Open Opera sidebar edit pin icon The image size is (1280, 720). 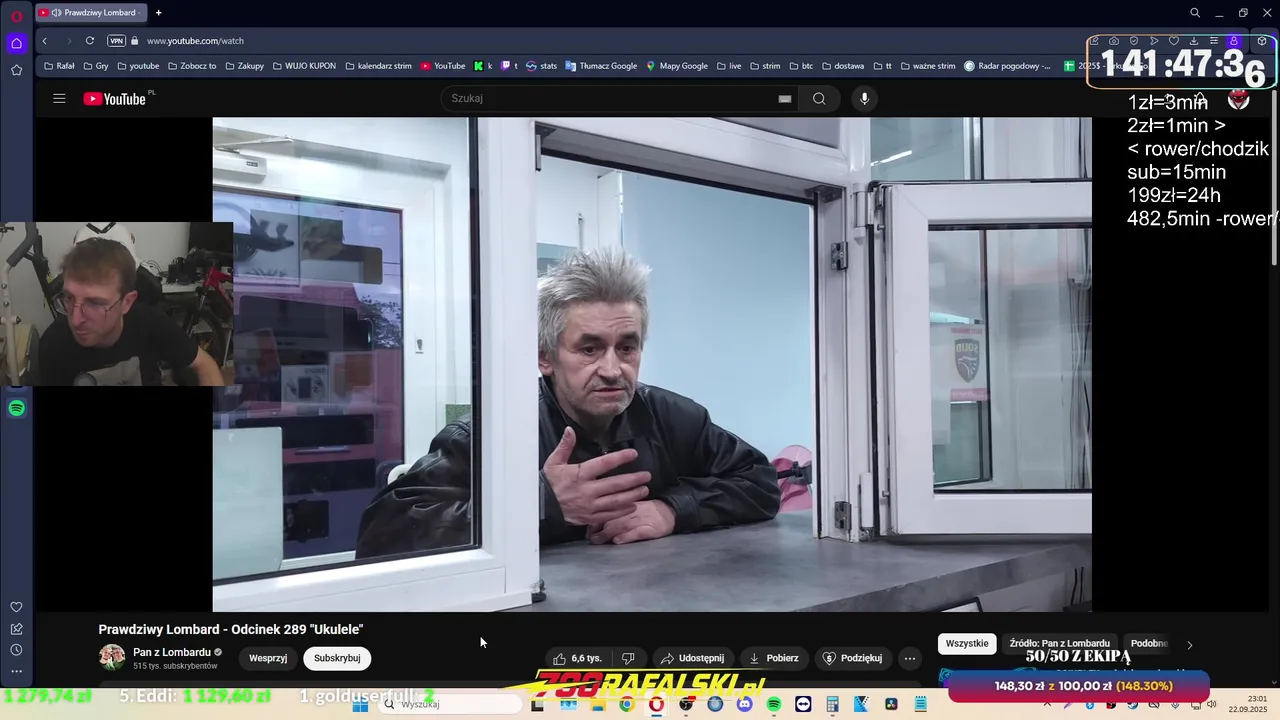(16, 629)
